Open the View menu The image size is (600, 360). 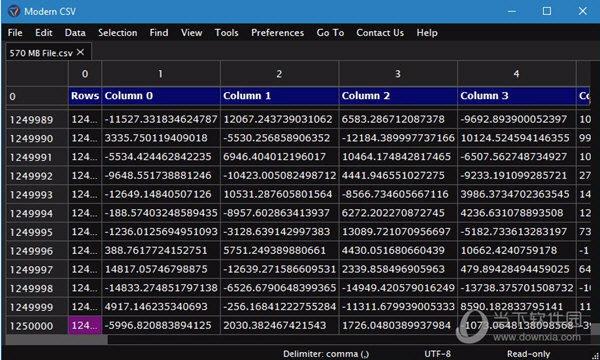click(191, 33)
